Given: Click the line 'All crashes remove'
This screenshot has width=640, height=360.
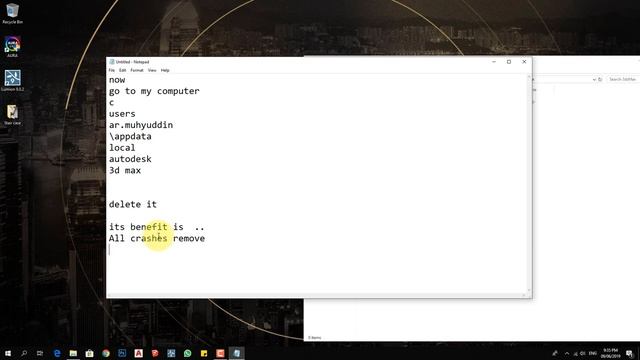Looking at the screenshot, I should (157, 238).
